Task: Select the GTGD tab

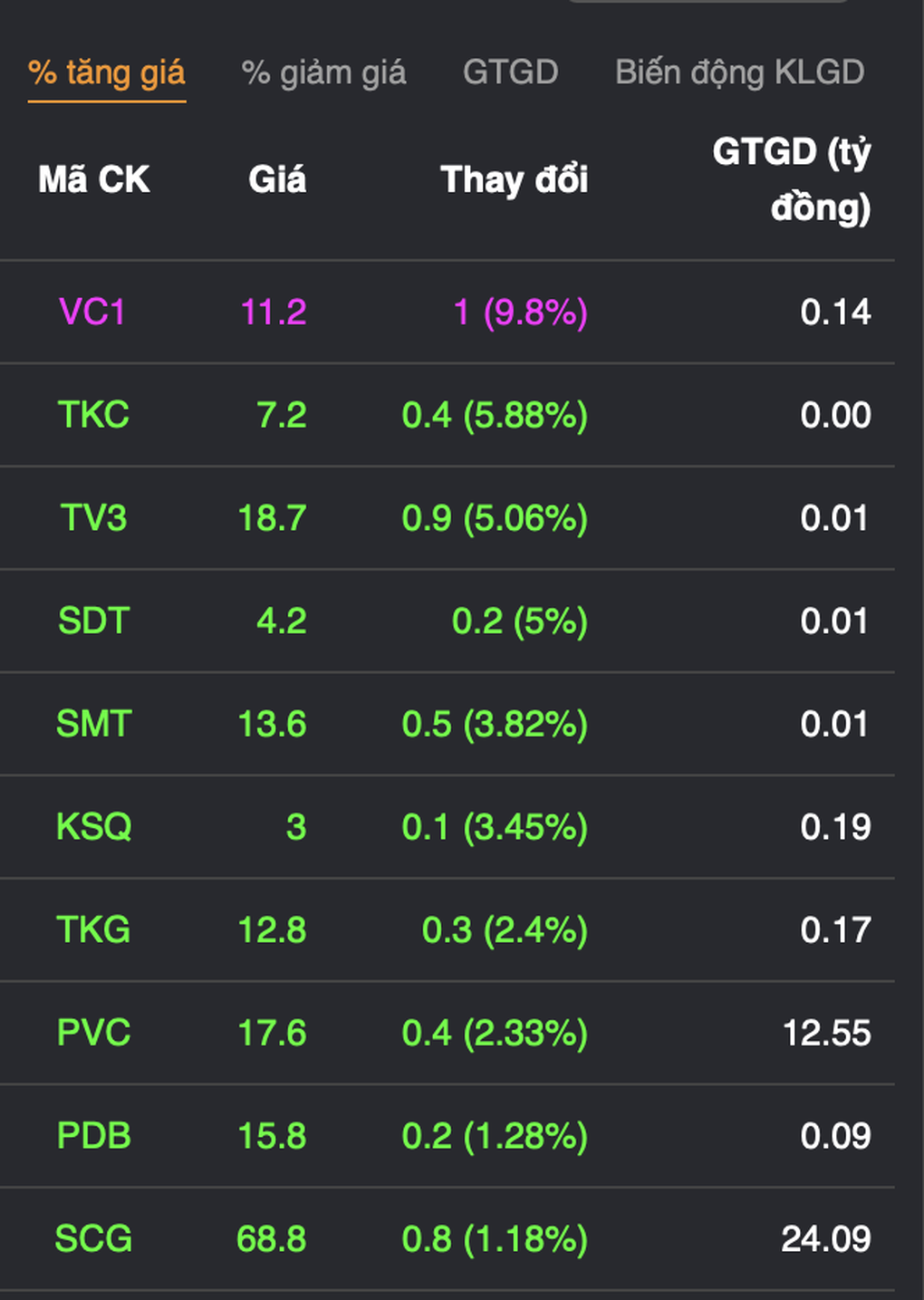Action: coord(510,72)
